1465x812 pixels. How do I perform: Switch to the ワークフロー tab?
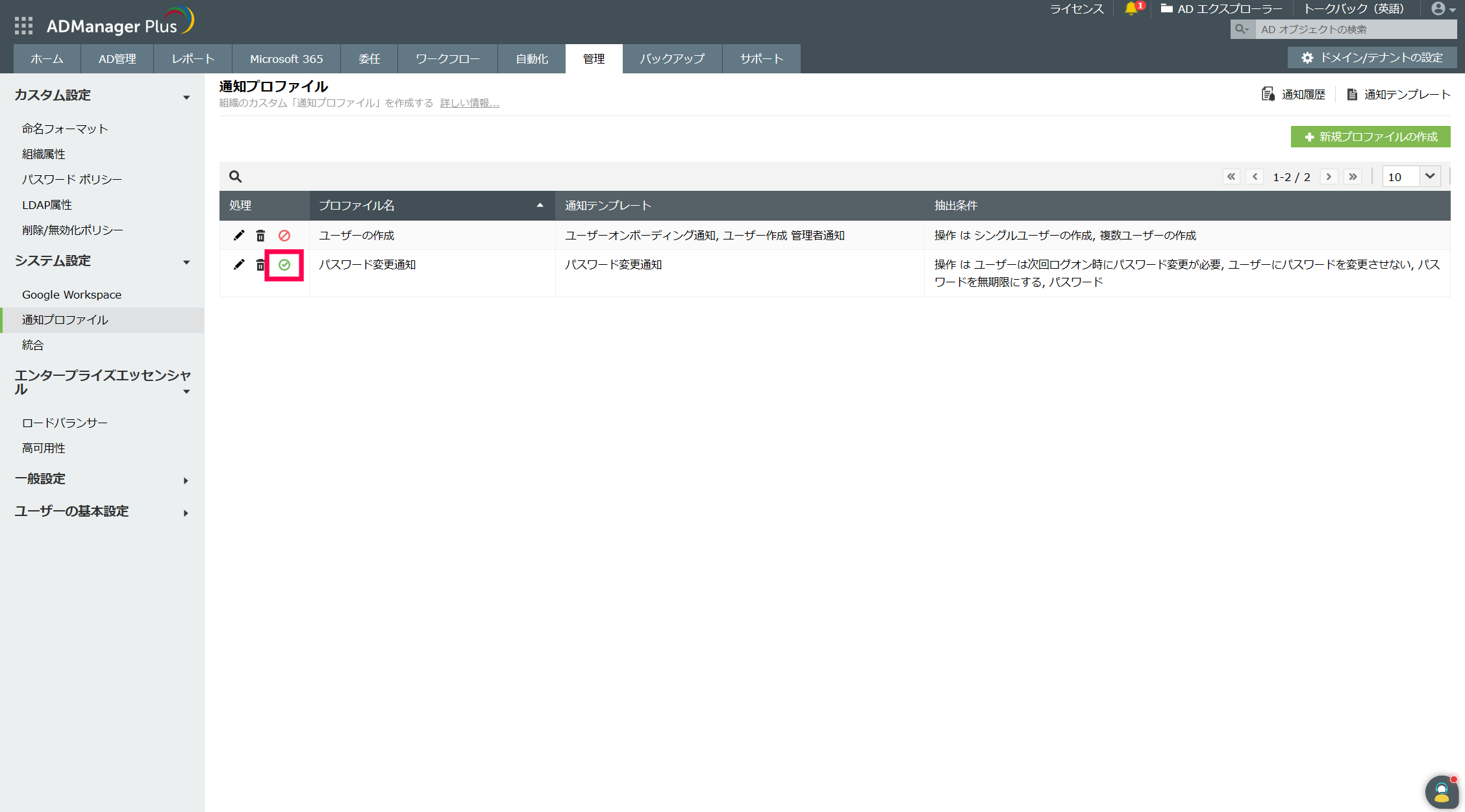pyautogui.click(x=447, y=59)
